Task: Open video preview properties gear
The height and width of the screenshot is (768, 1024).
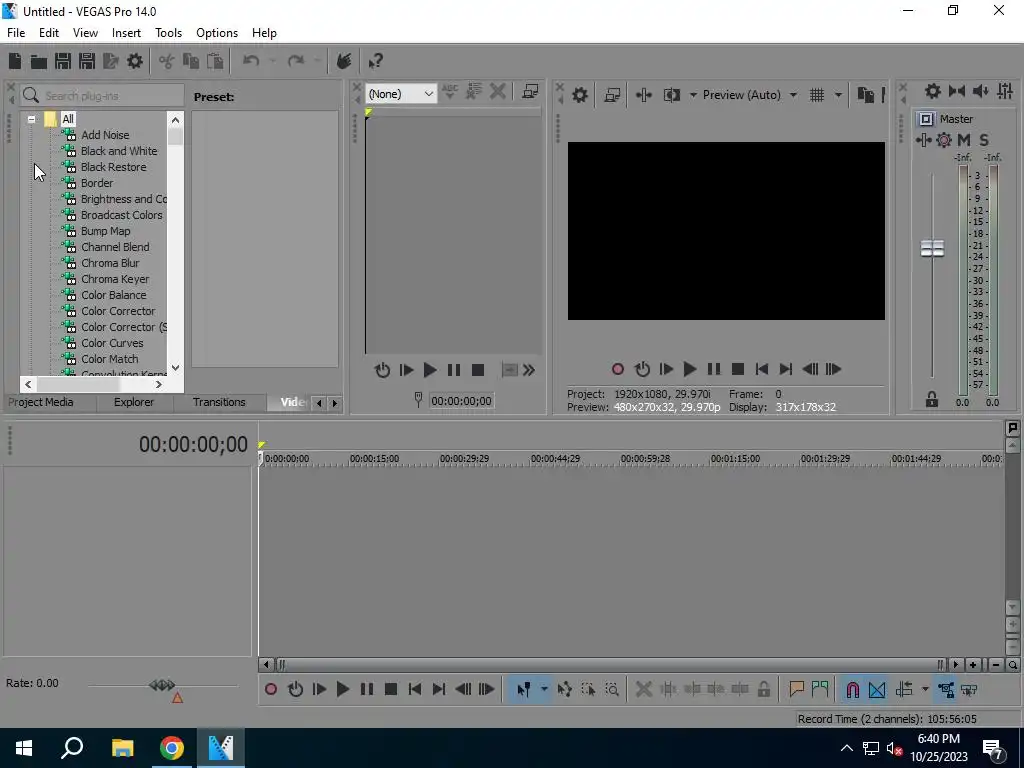Action: coord(579,95)
